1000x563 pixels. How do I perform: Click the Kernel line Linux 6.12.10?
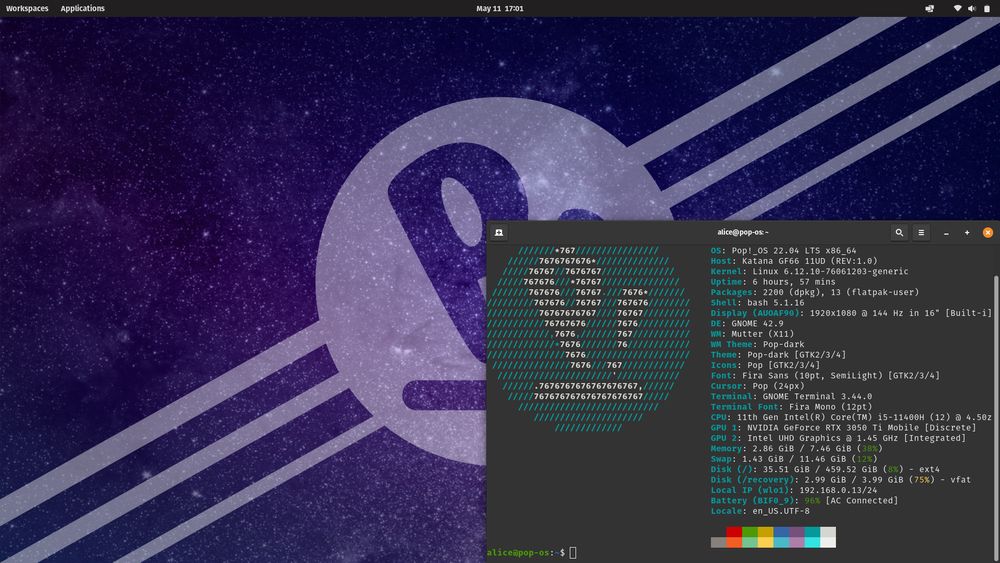tap(809, 272)
